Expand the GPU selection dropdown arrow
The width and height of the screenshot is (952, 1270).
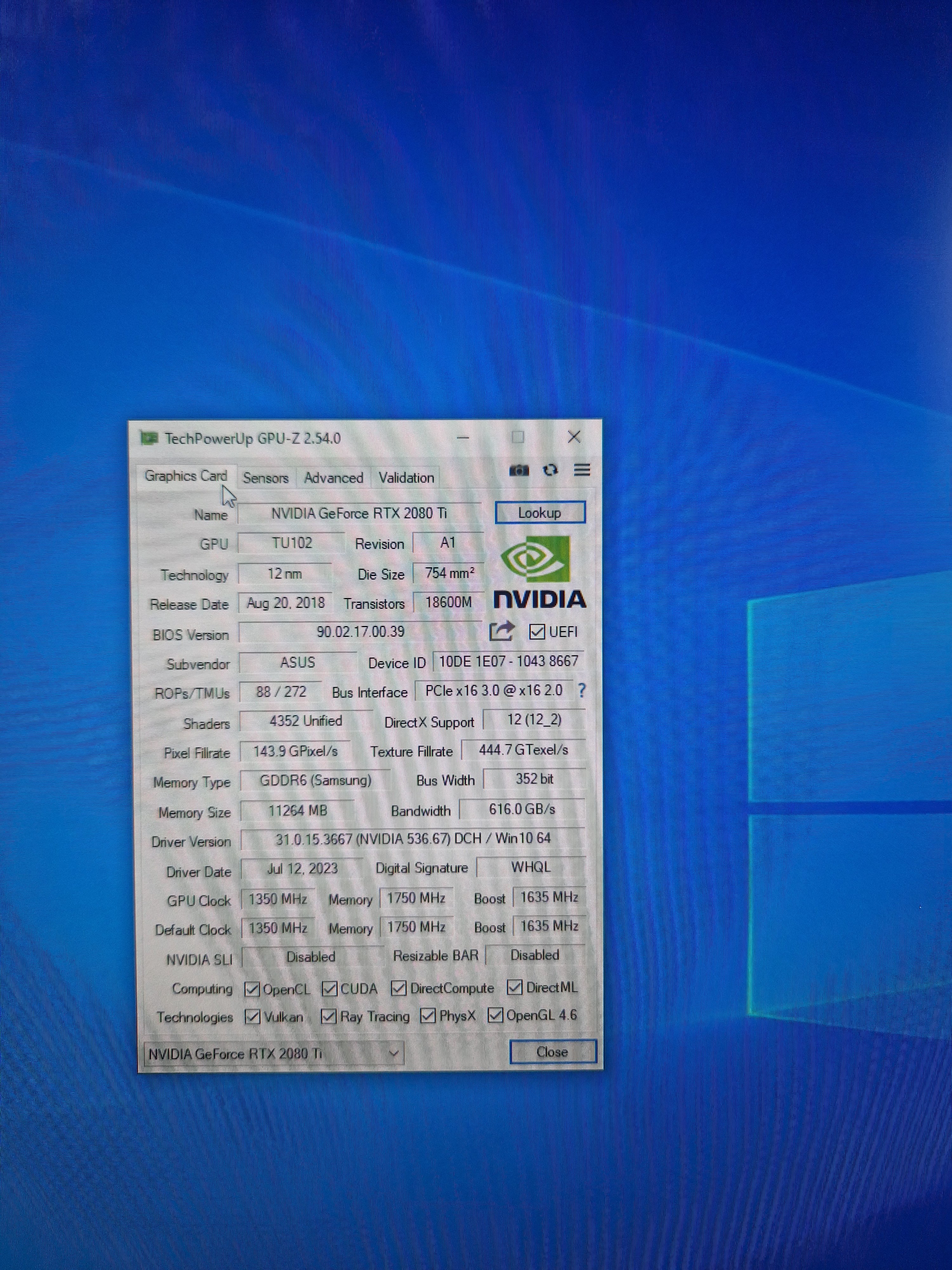394,1053
